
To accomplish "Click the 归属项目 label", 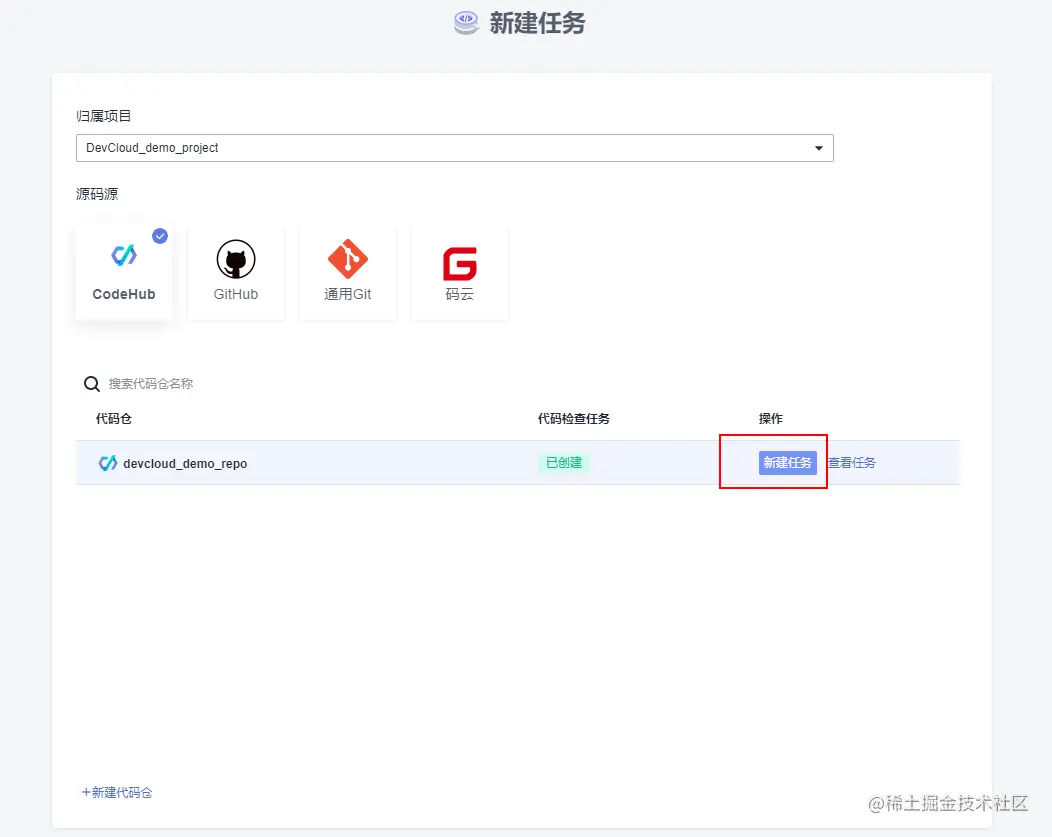I will tap(103, 116).
